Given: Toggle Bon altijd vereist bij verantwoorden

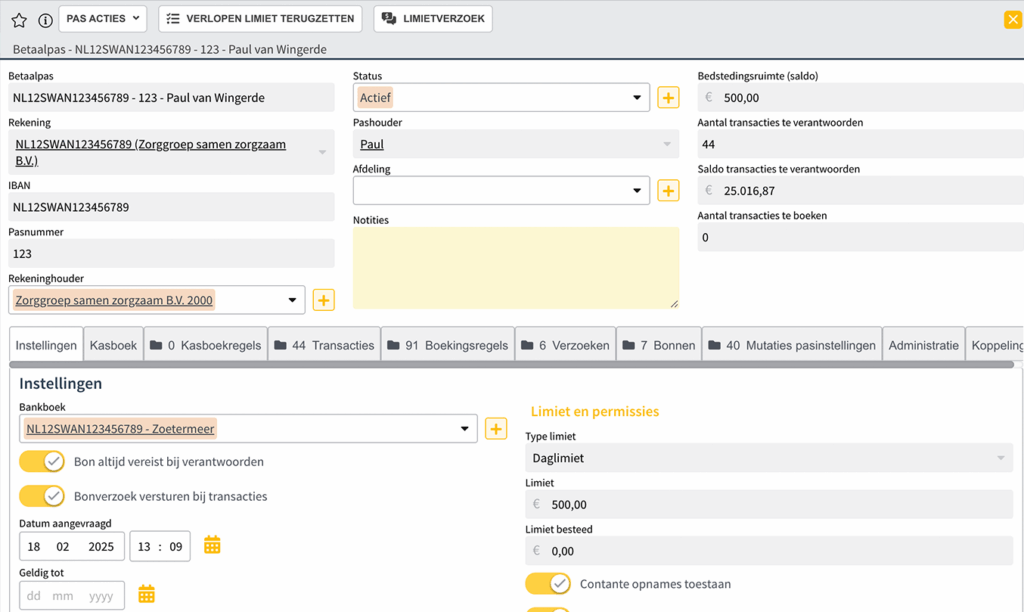Looking at the screenshot, I should [x=42, y=462].
